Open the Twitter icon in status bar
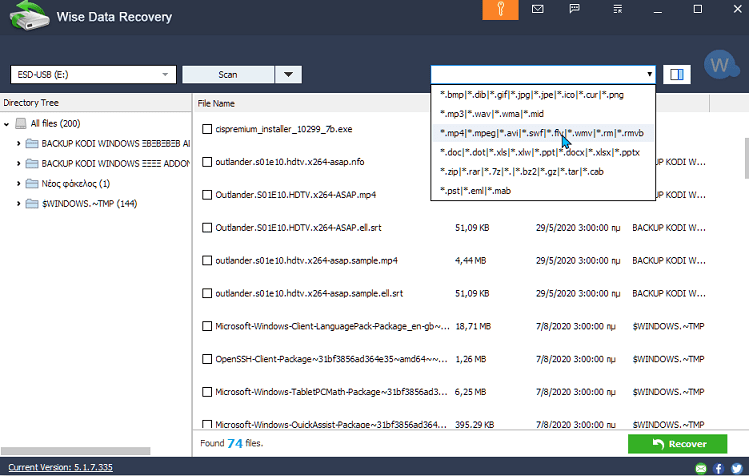Viewport: 749px width, 476px height. pyautogui.click(x=736, y=468)
